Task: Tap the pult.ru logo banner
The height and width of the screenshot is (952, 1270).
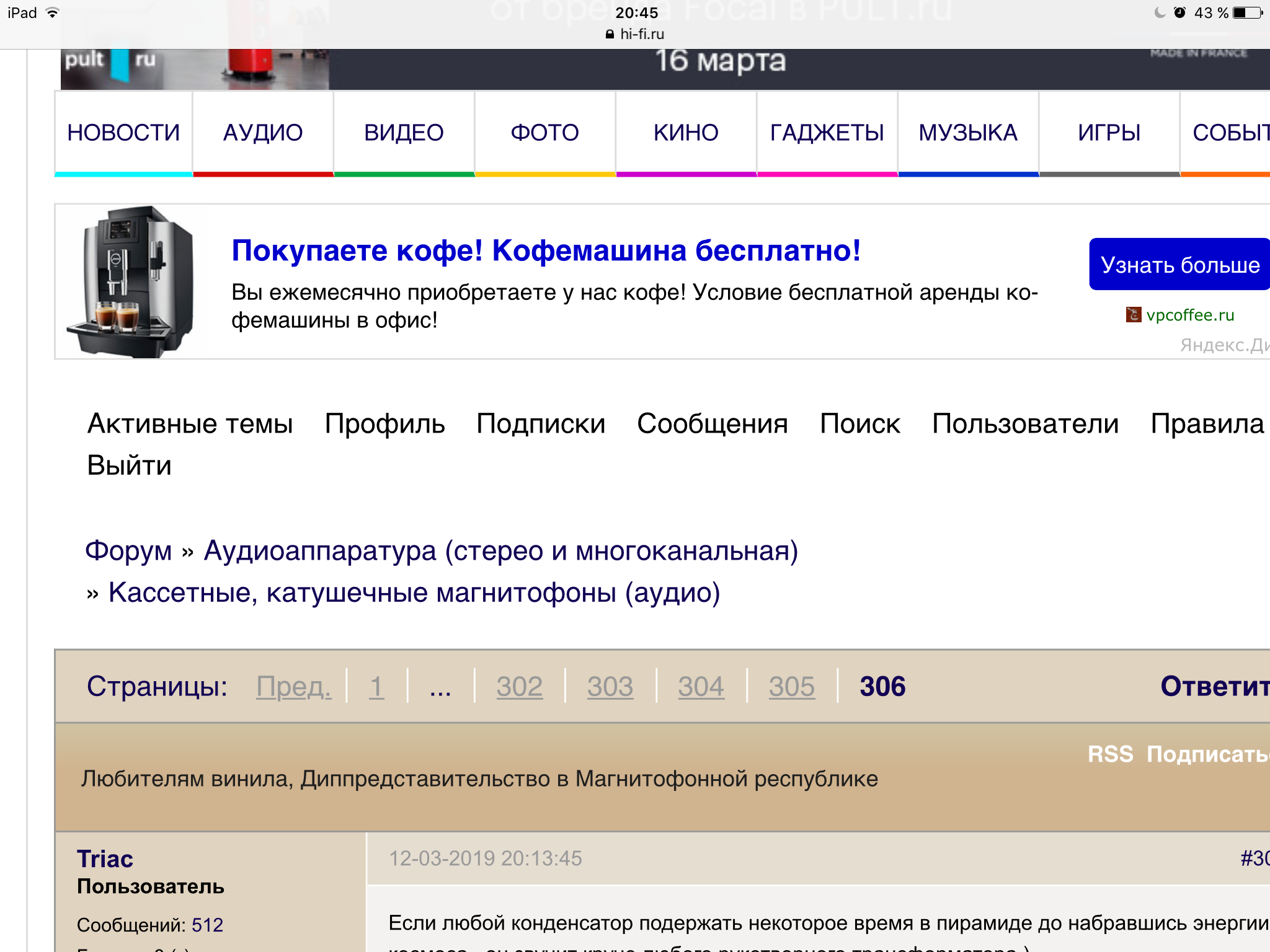Action: [112, 62]
